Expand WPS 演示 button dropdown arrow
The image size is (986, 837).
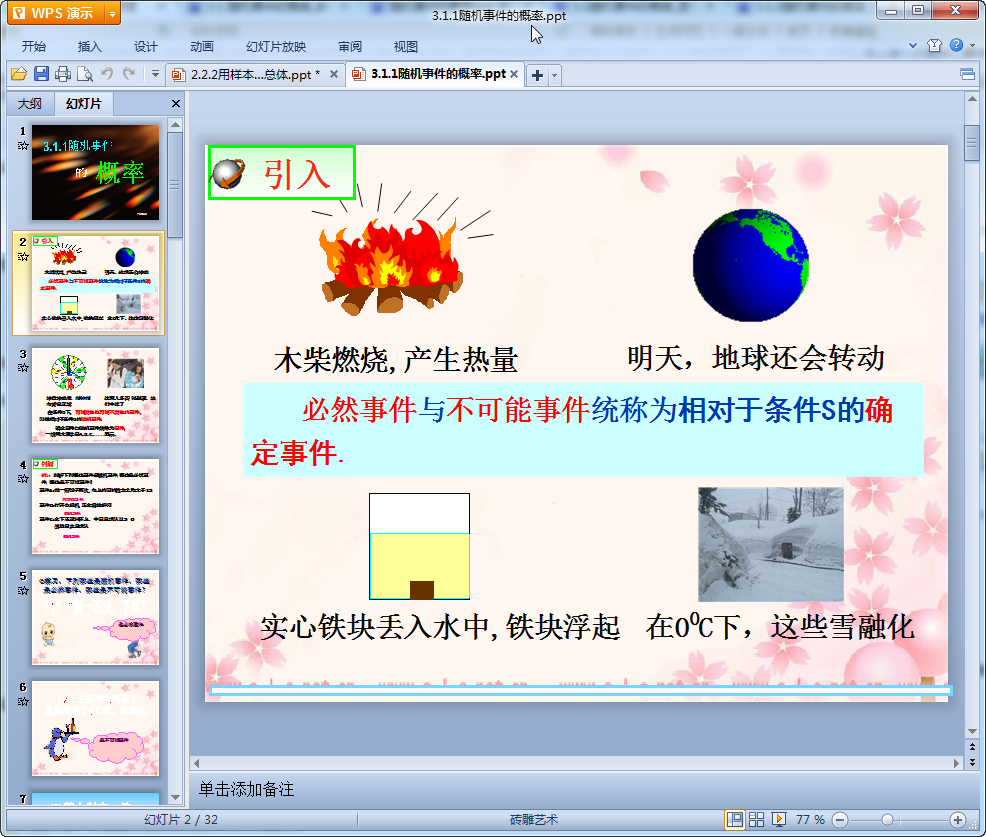pyautogui.click(x=112, y=13)
